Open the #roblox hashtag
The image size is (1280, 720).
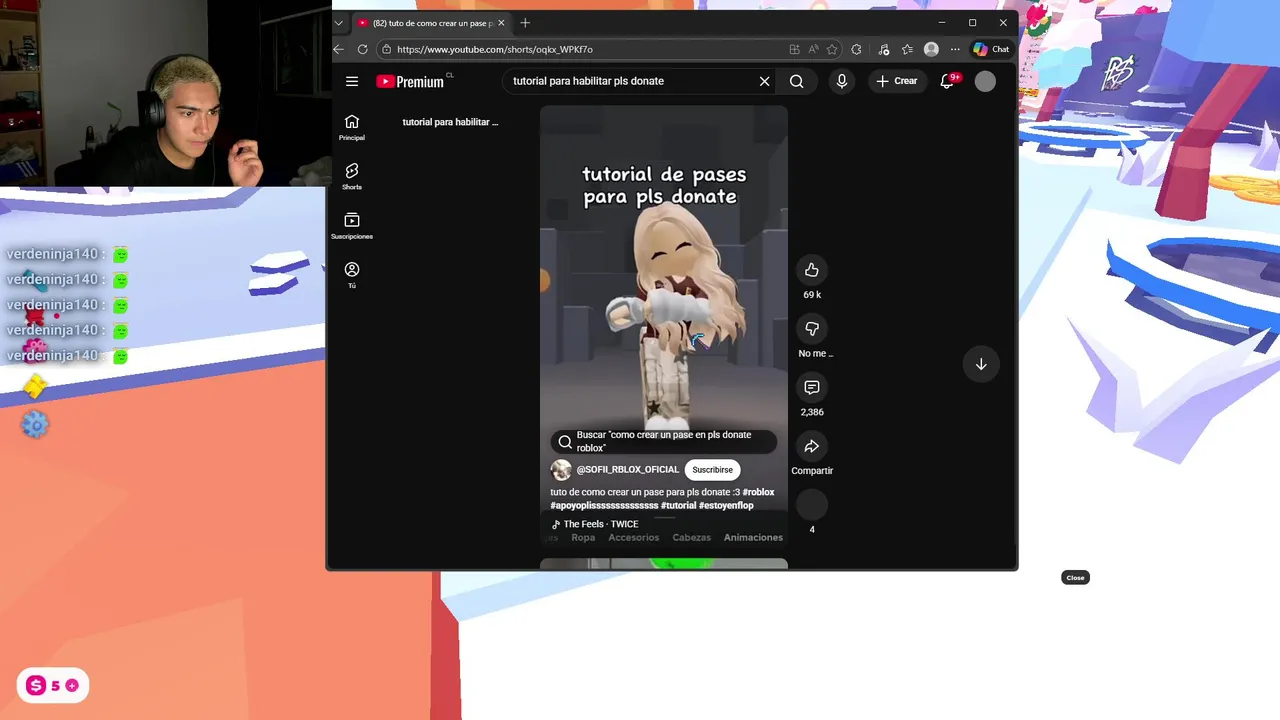pyautogui.click(x=758, y=492)
